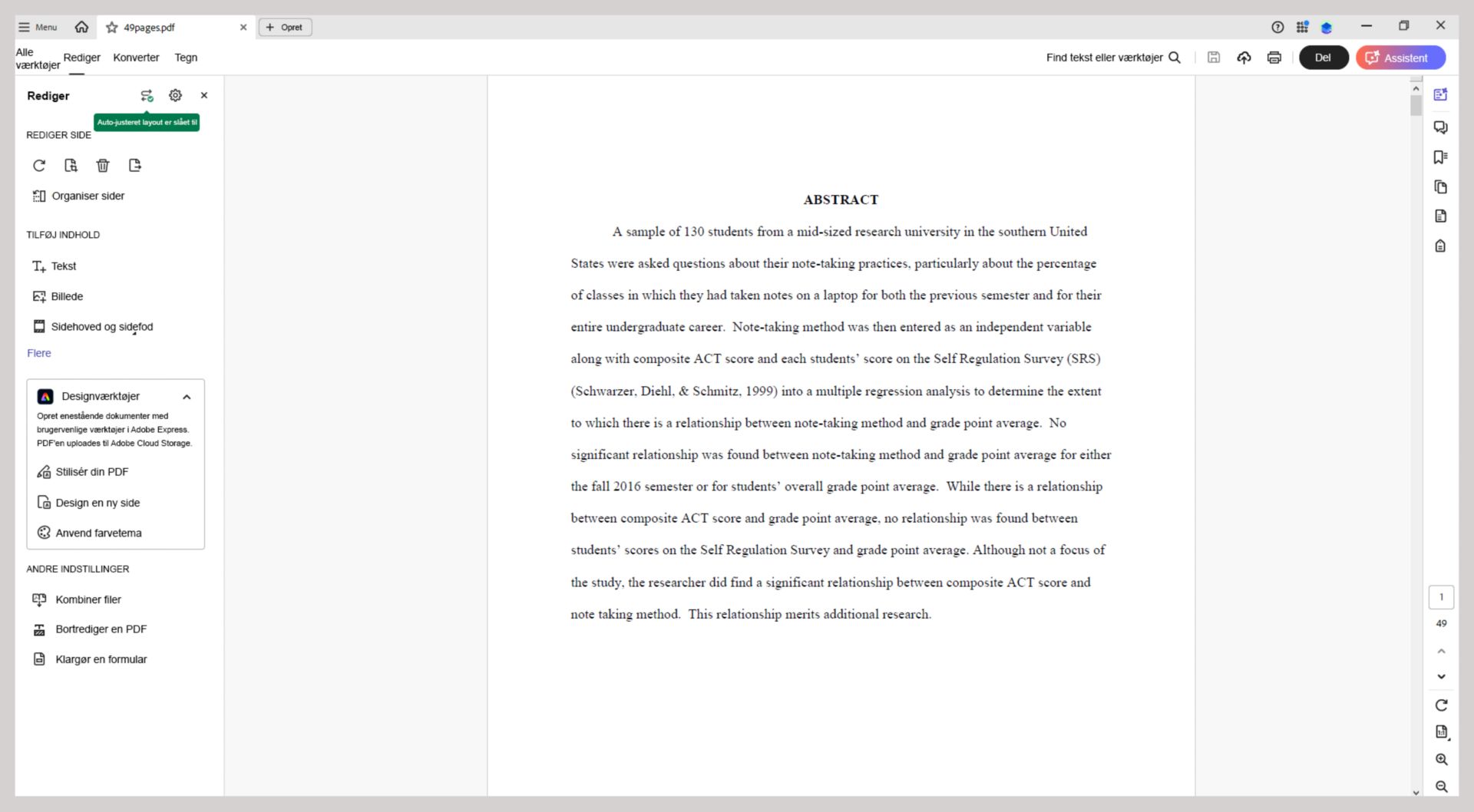The image size is (1474, 812).
Task: Open Kombiner filer
Action: point(77,599)
